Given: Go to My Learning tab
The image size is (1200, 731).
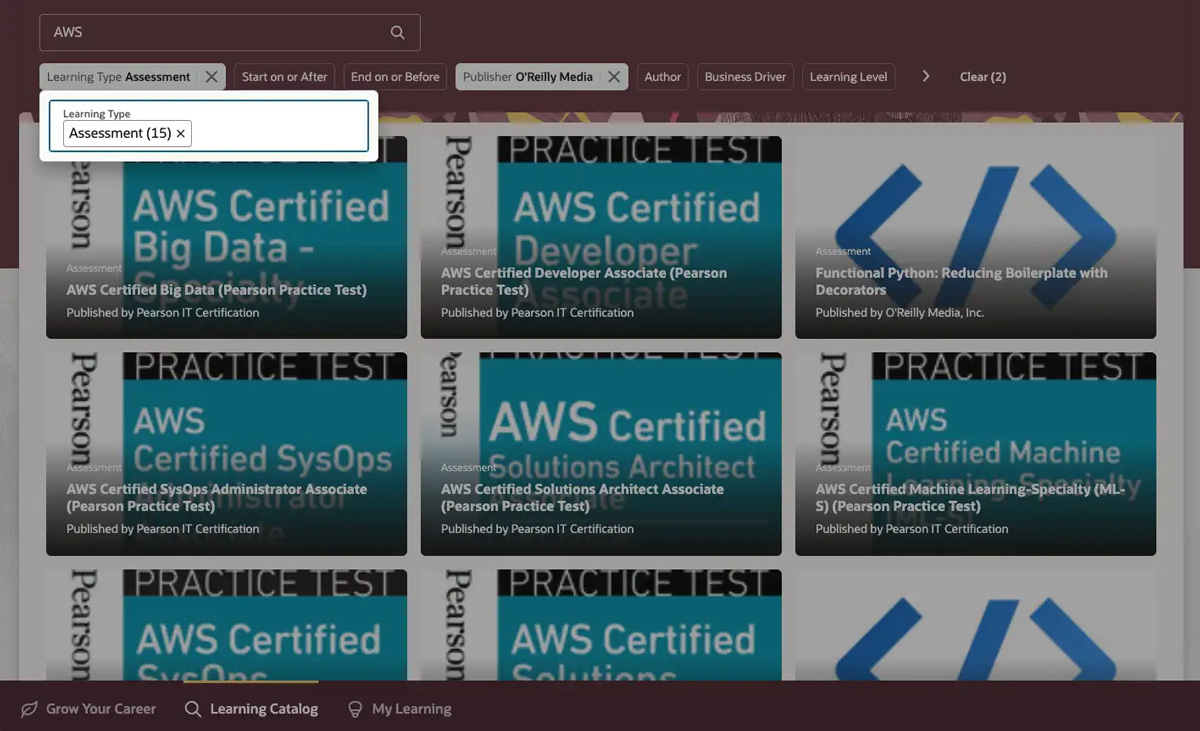Looking at the screenshot, I should tap(399, 709).
